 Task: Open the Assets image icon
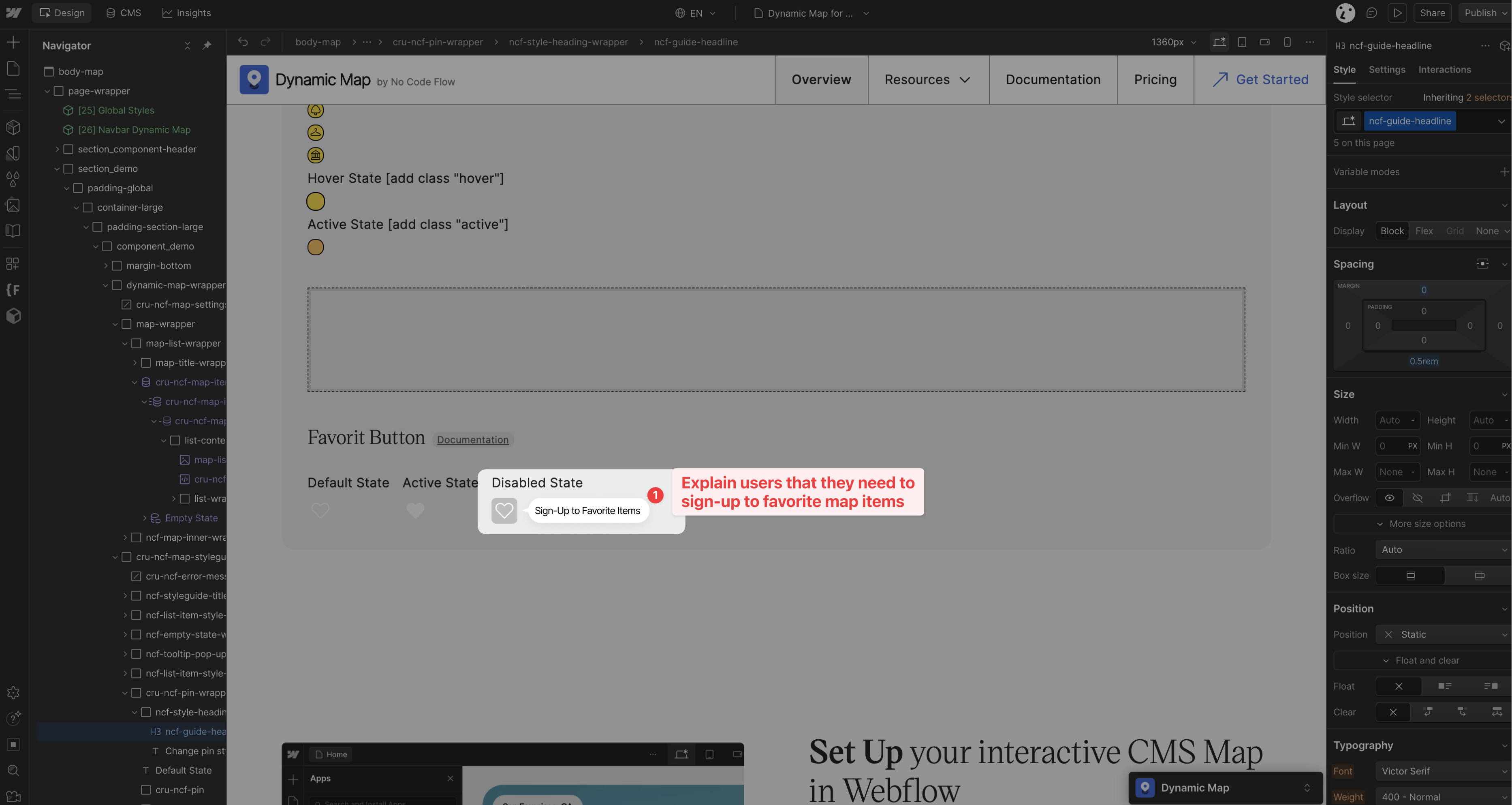[x=13, y=205]
